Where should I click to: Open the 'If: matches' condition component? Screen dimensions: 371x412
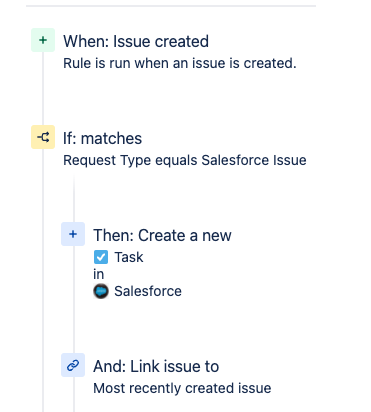(102, 138)
